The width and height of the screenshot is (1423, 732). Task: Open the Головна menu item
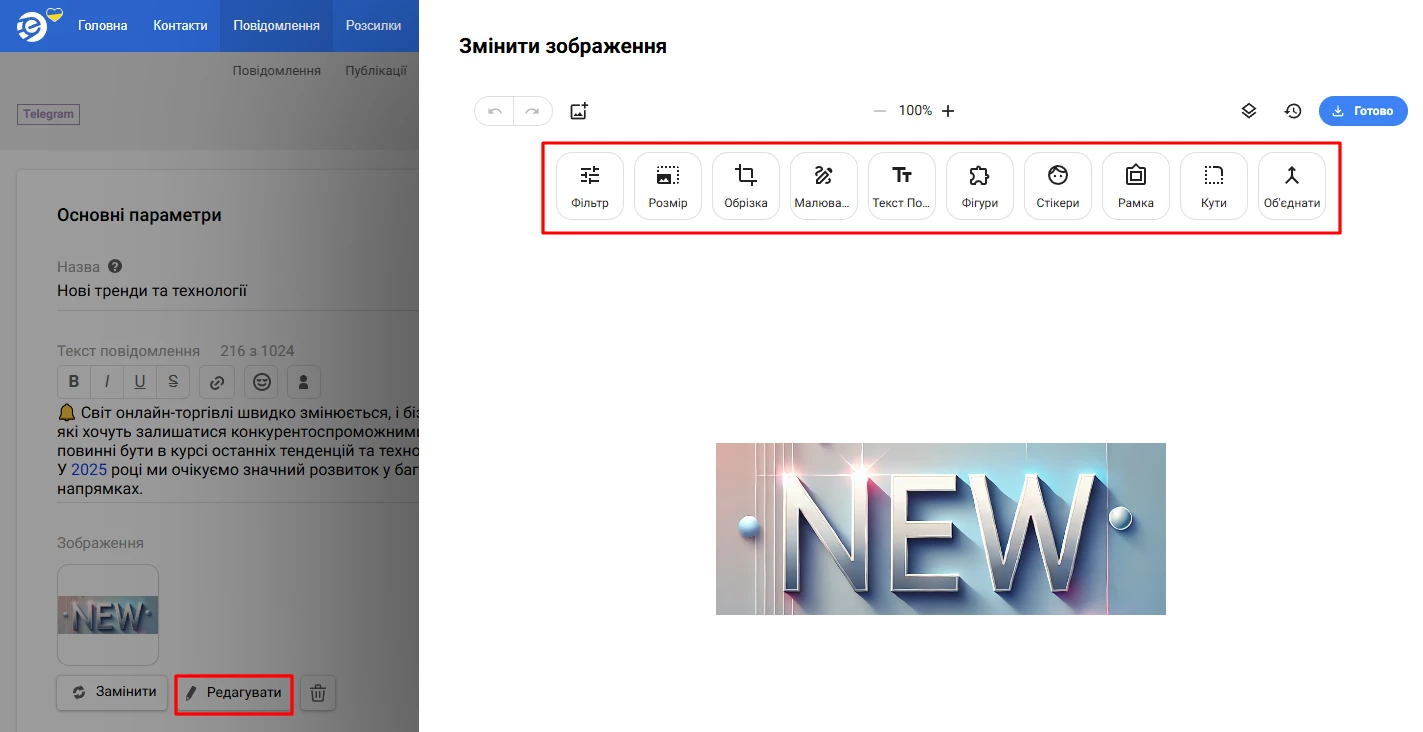(103, 26)
